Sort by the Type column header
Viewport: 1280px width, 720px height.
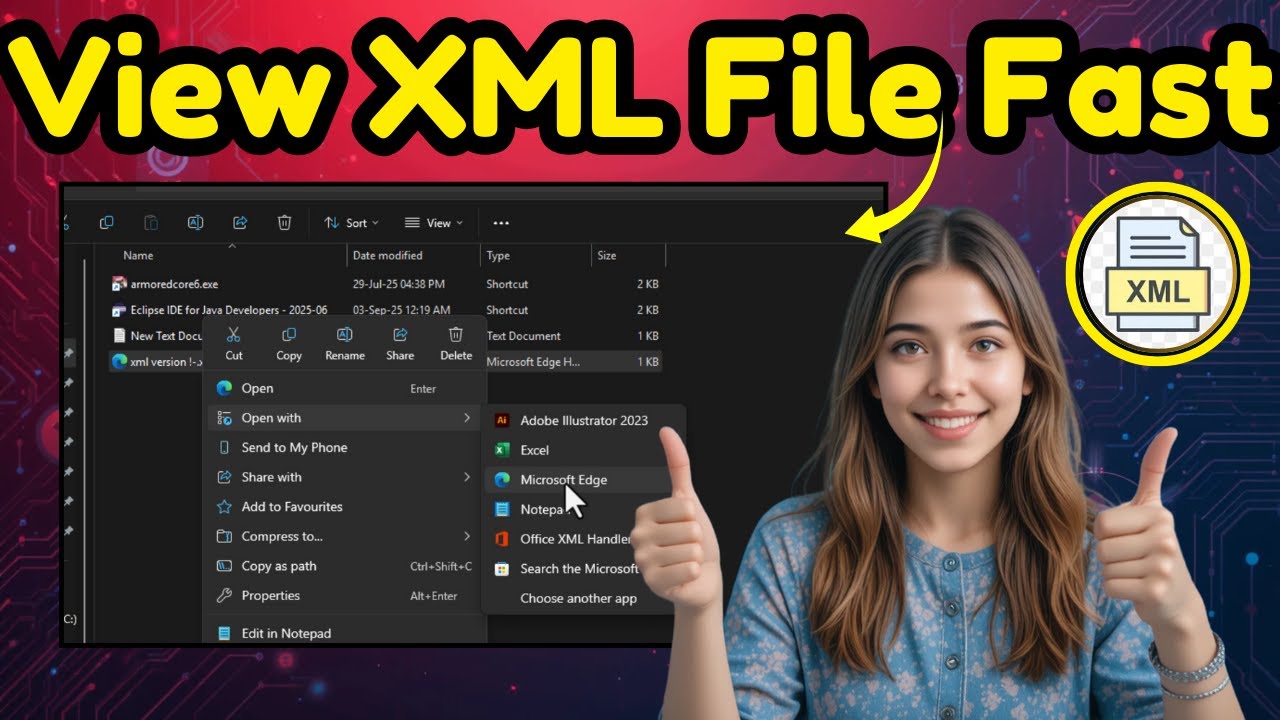(x=498, y=256)
